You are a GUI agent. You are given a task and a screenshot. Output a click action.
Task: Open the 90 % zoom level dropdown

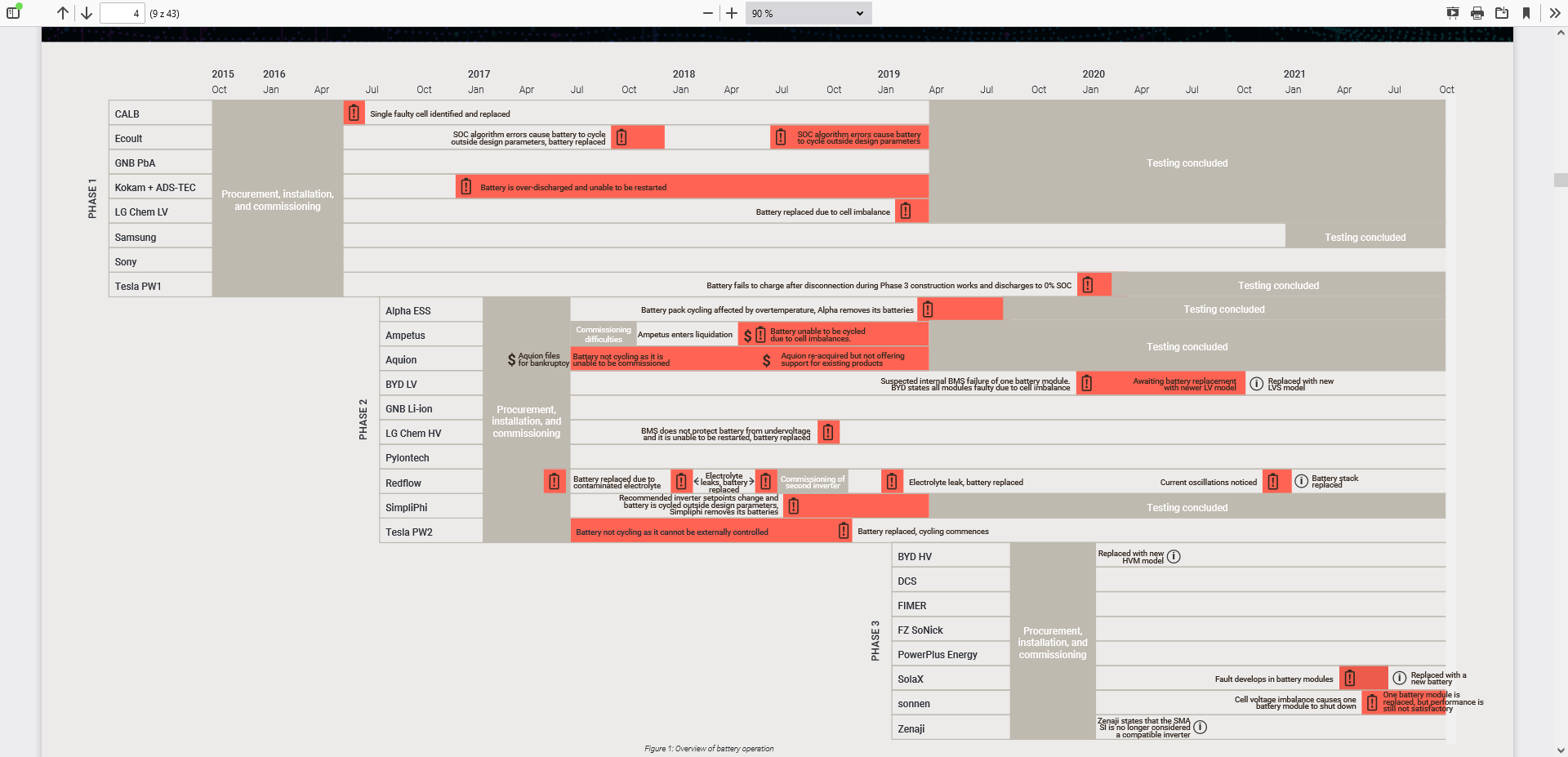[x=808, y=13]
